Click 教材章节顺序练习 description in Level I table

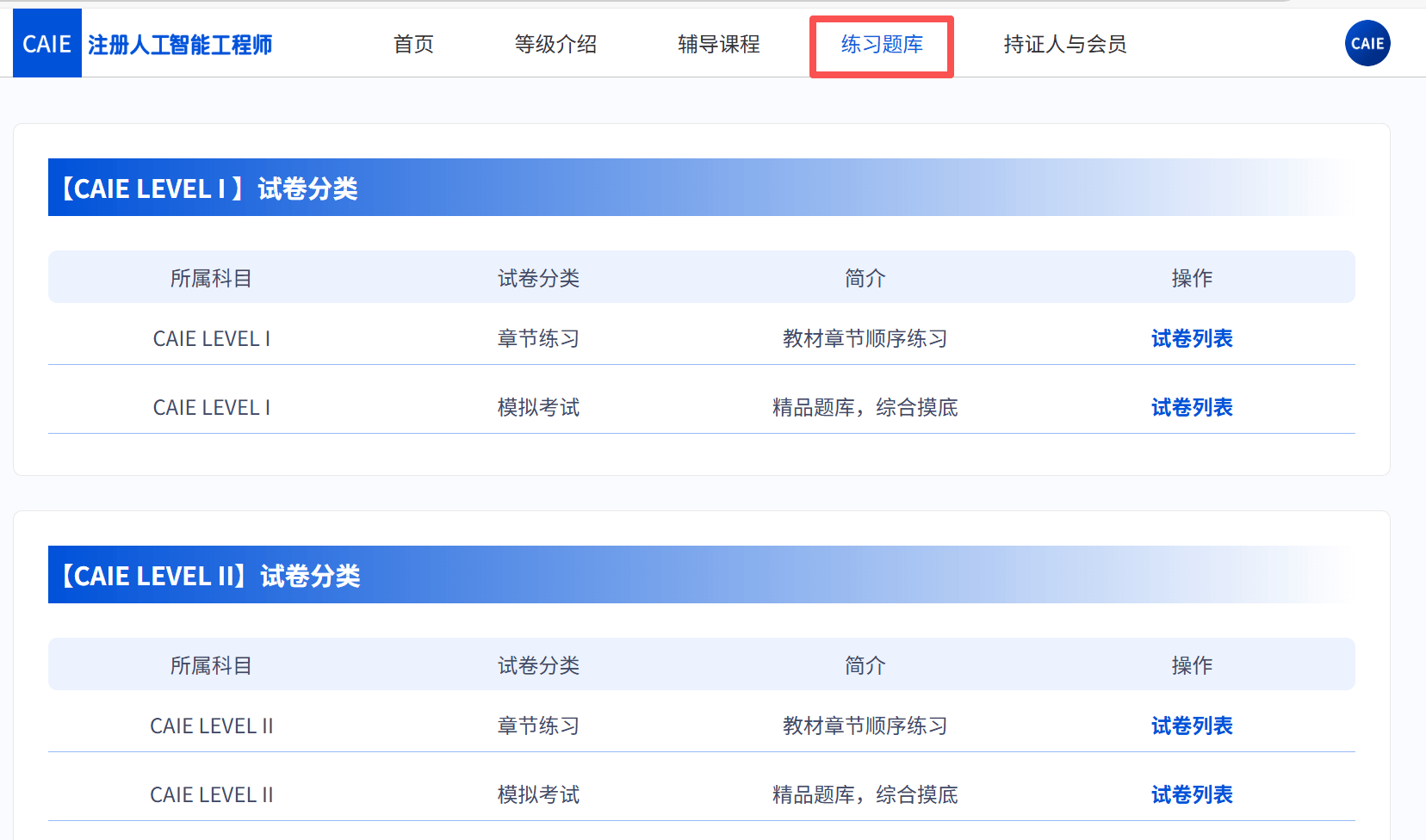865,339
